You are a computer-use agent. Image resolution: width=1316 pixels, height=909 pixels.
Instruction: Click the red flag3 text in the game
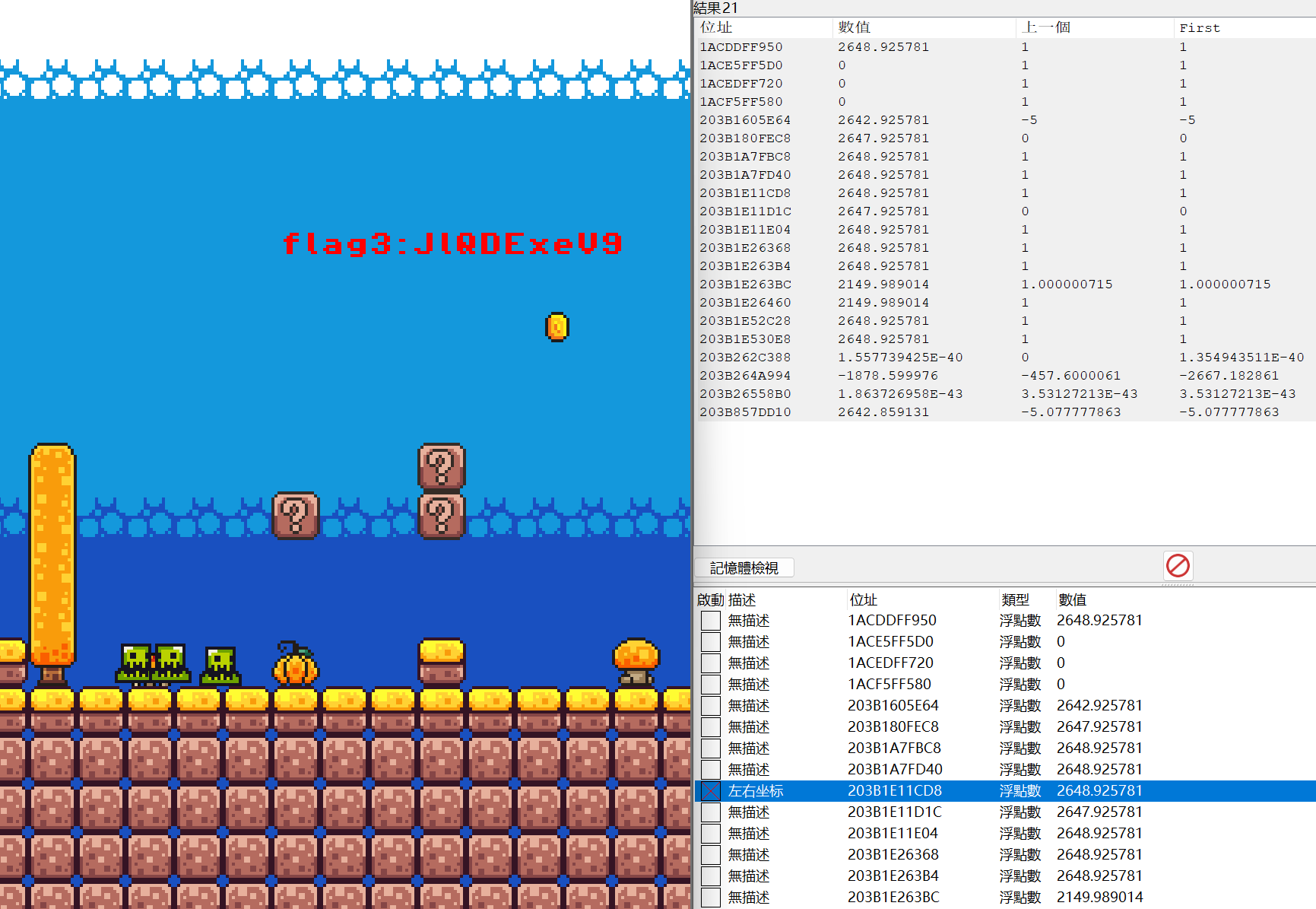[x=452, y=243]
